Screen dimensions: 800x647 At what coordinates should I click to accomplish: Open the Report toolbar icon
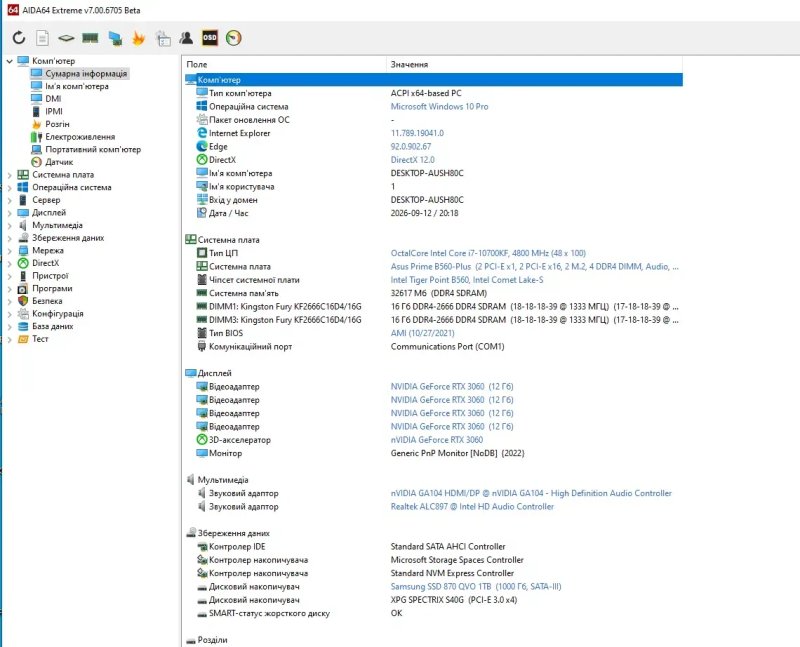click(x=42, y=38)
